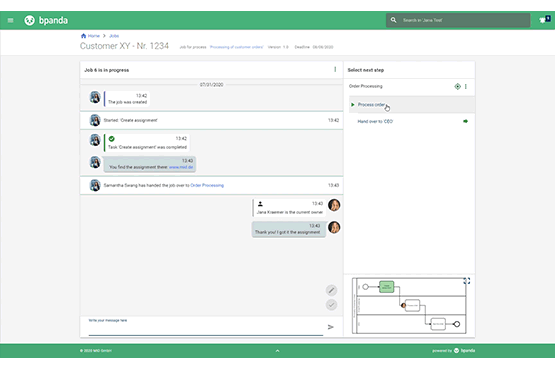This screenshot has width=555, height=369.
Task: Click the Order Processing diamond target icon
Action: (x=457, y=86)
